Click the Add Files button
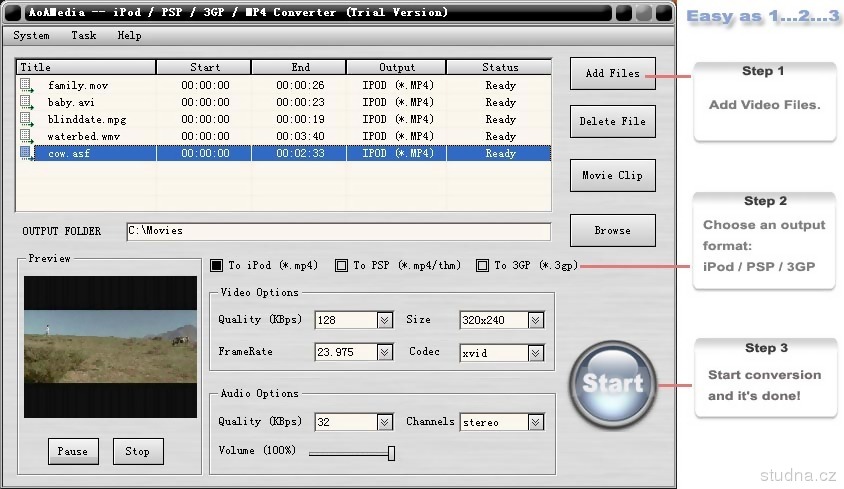Screen dimensions: 844x489 (612, 73)
